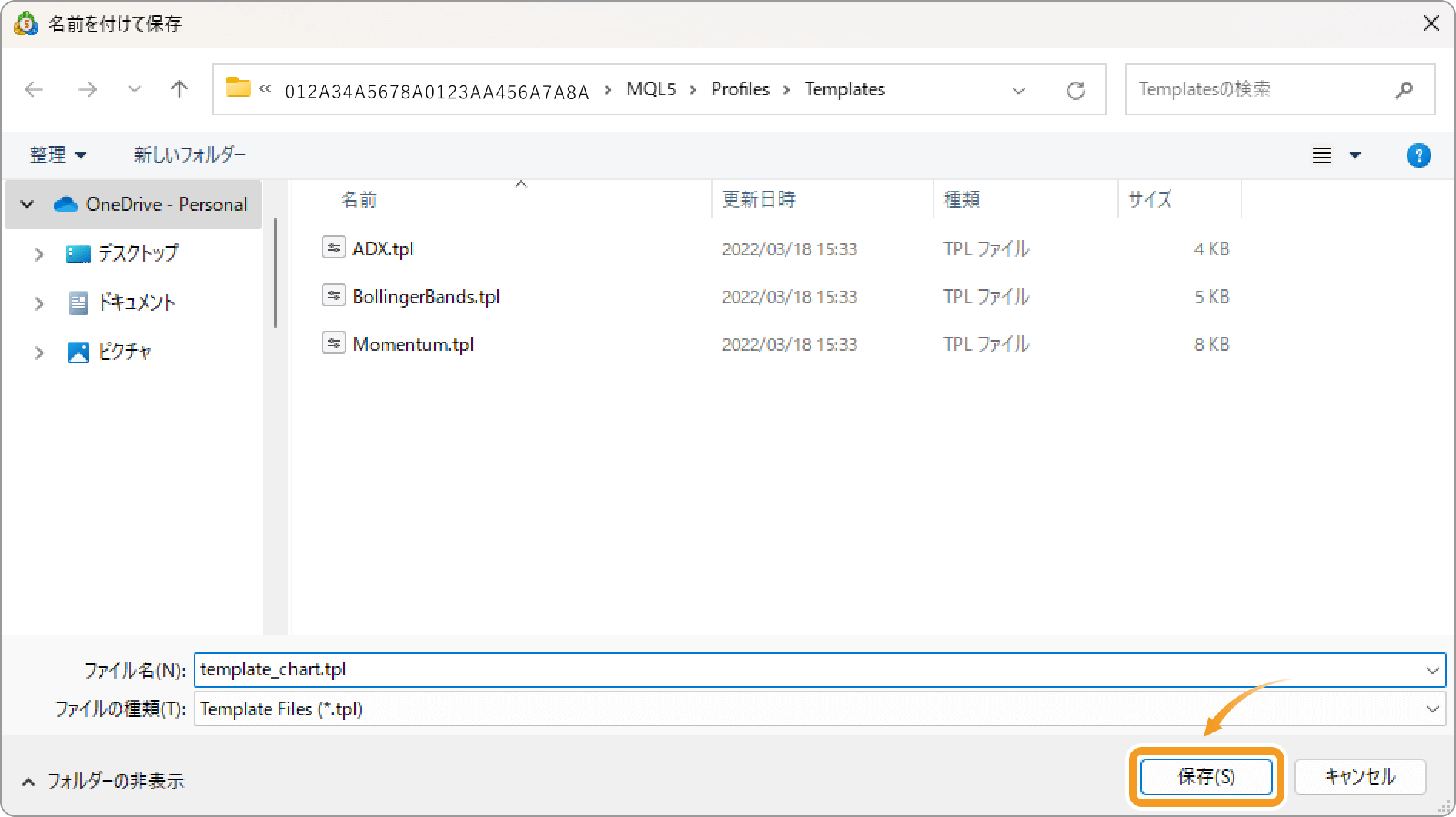Screen dimensions: 1456x817
Task: Click the Momentum.tpl file icon
Action: coord(333,343)
